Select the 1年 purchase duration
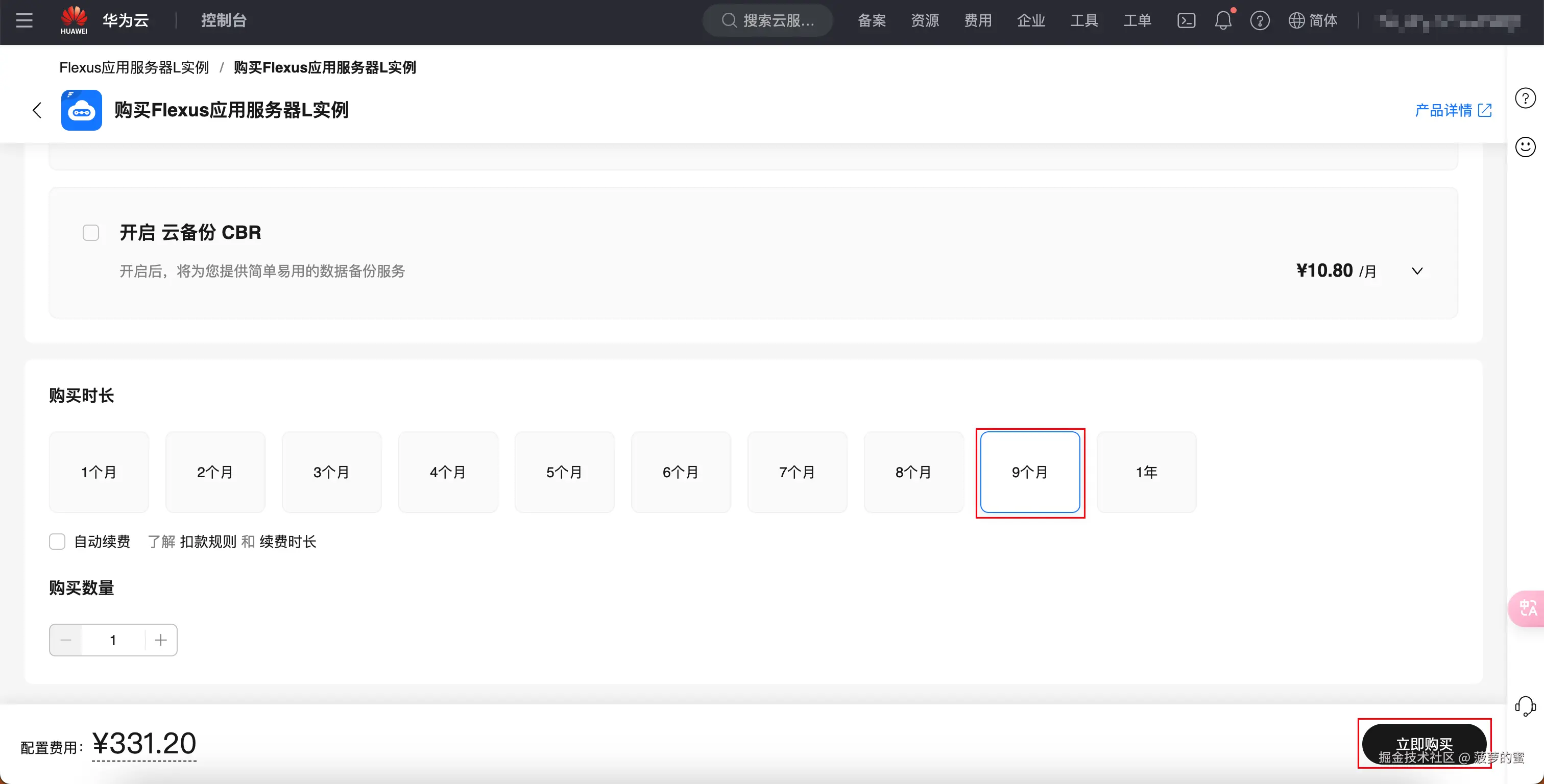The height and width of the screenshot is (784, 1544). [1146, 472]
